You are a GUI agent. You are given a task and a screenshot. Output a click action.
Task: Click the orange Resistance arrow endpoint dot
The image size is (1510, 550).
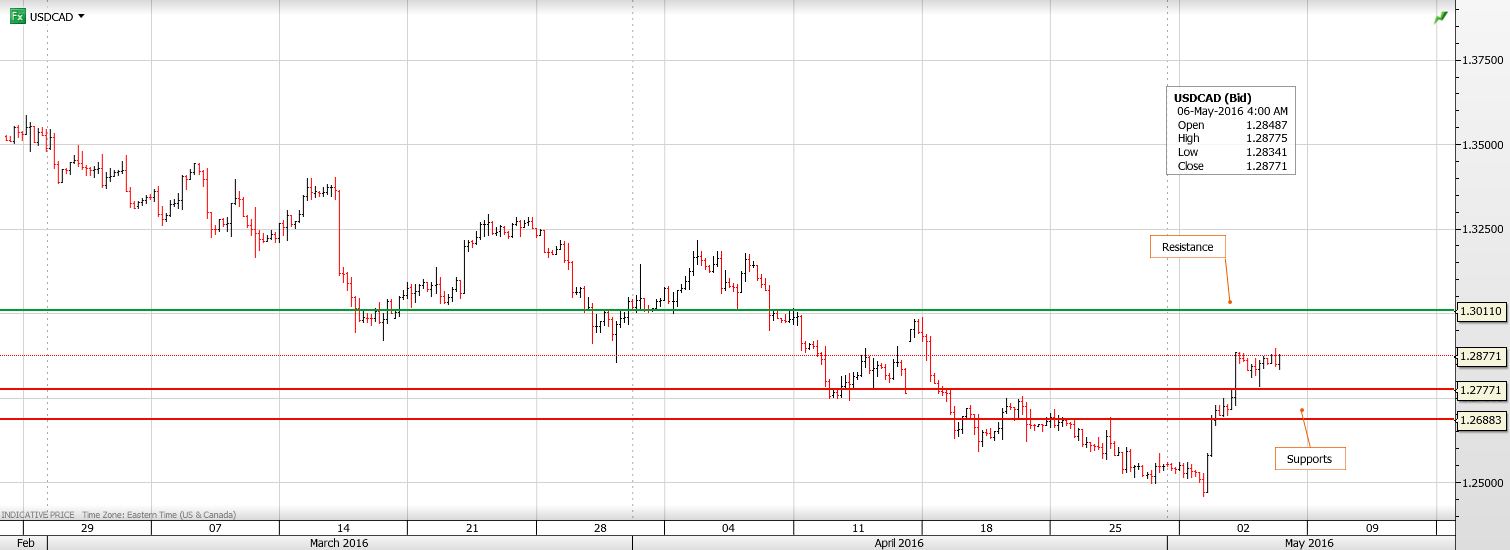pyautogui.click(x=1230, y=302)
